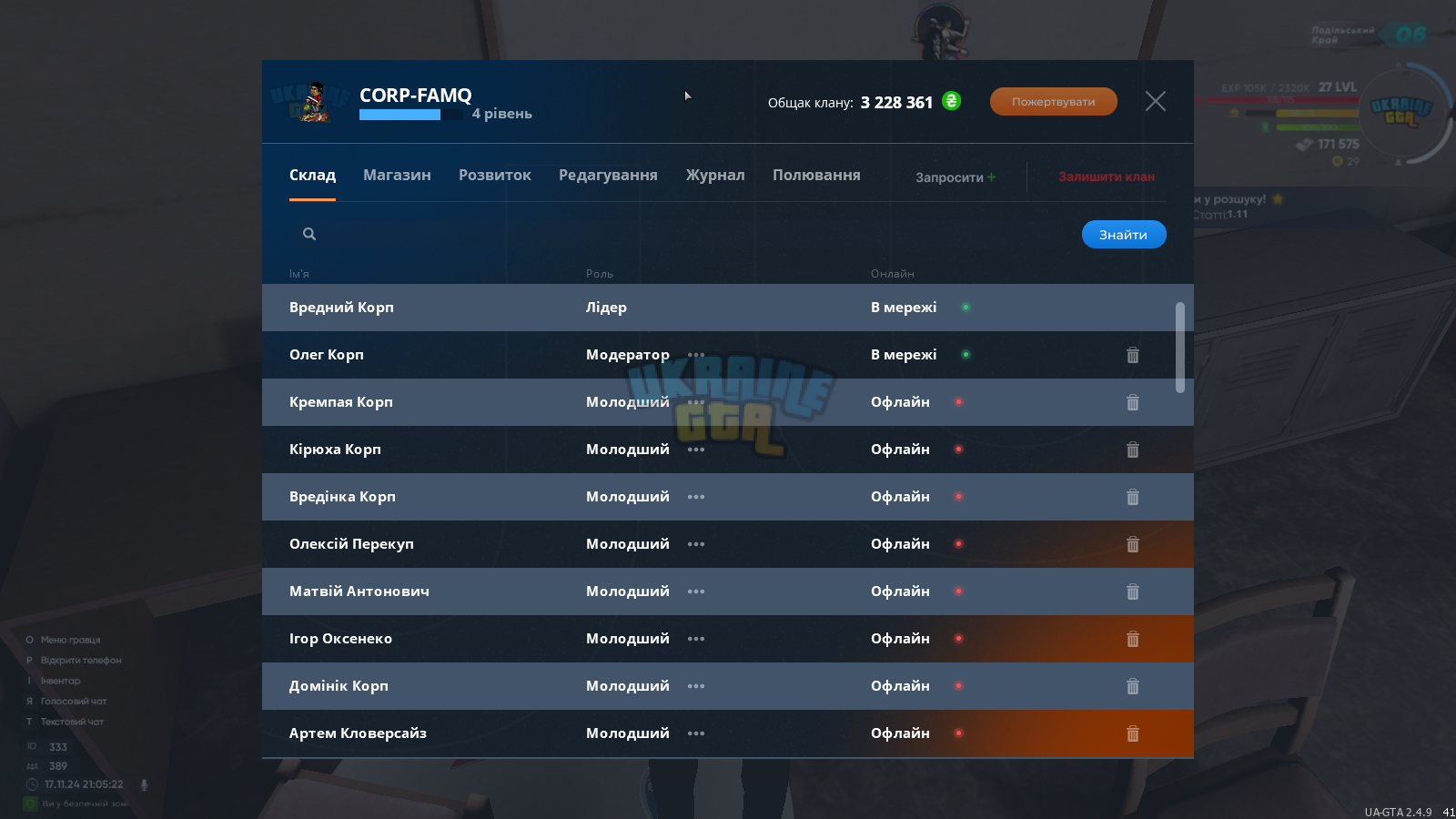Kick Матвій Антонович via trash icon
1456x819 pixels.
1133,591
